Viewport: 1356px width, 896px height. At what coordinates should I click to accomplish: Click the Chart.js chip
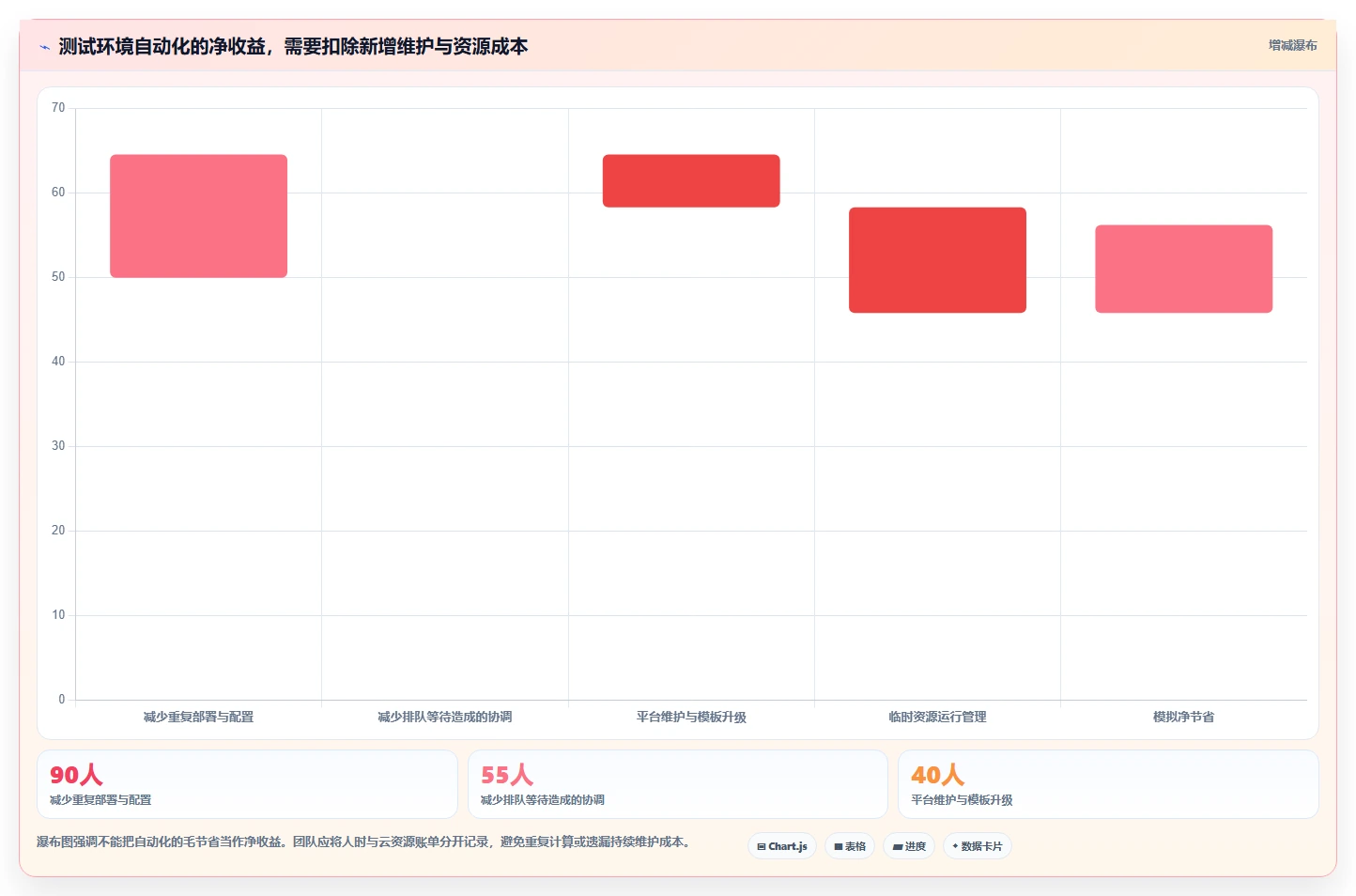[782, 846]
